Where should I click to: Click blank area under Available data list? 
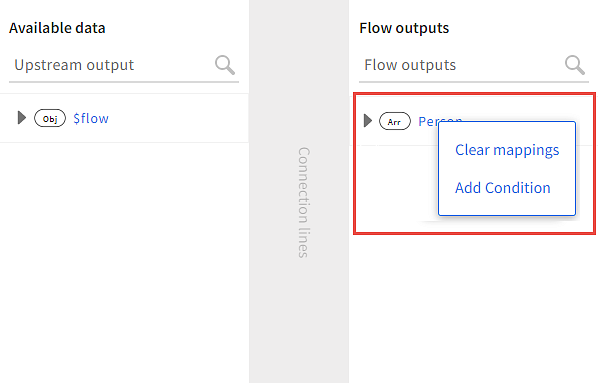(124, 263)
